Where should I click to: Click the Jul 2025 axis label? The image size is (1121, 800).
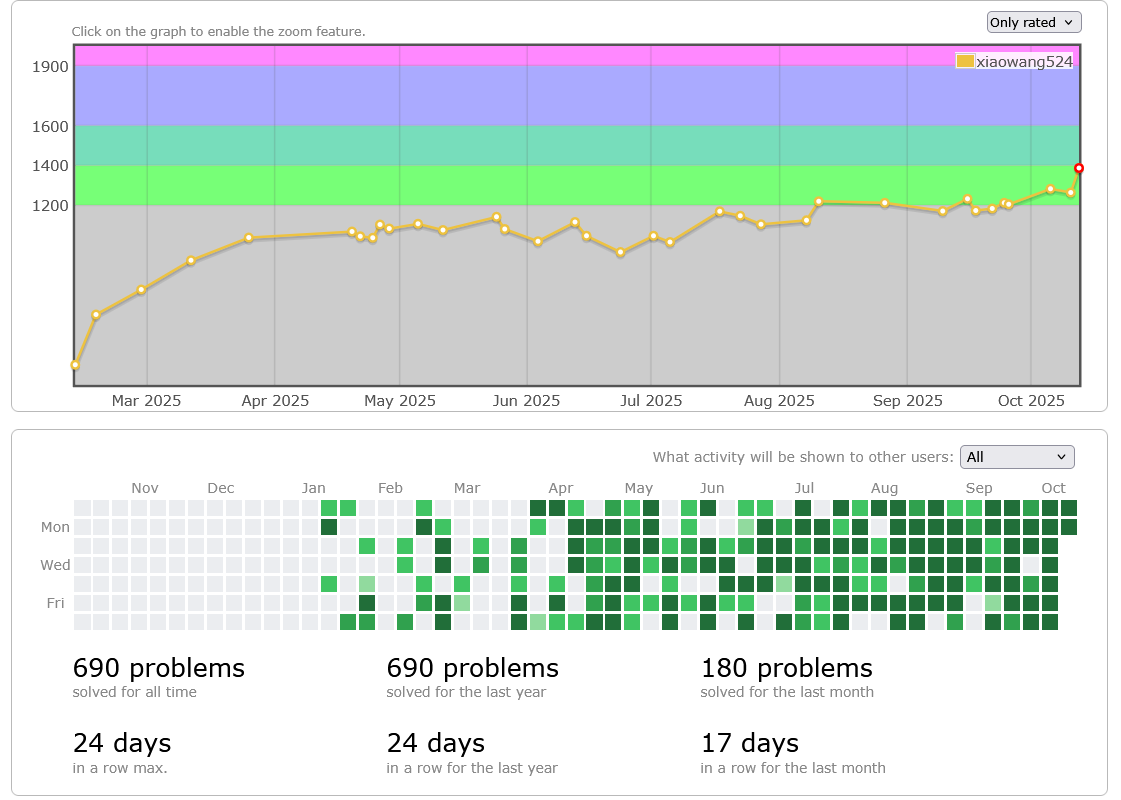651,400
